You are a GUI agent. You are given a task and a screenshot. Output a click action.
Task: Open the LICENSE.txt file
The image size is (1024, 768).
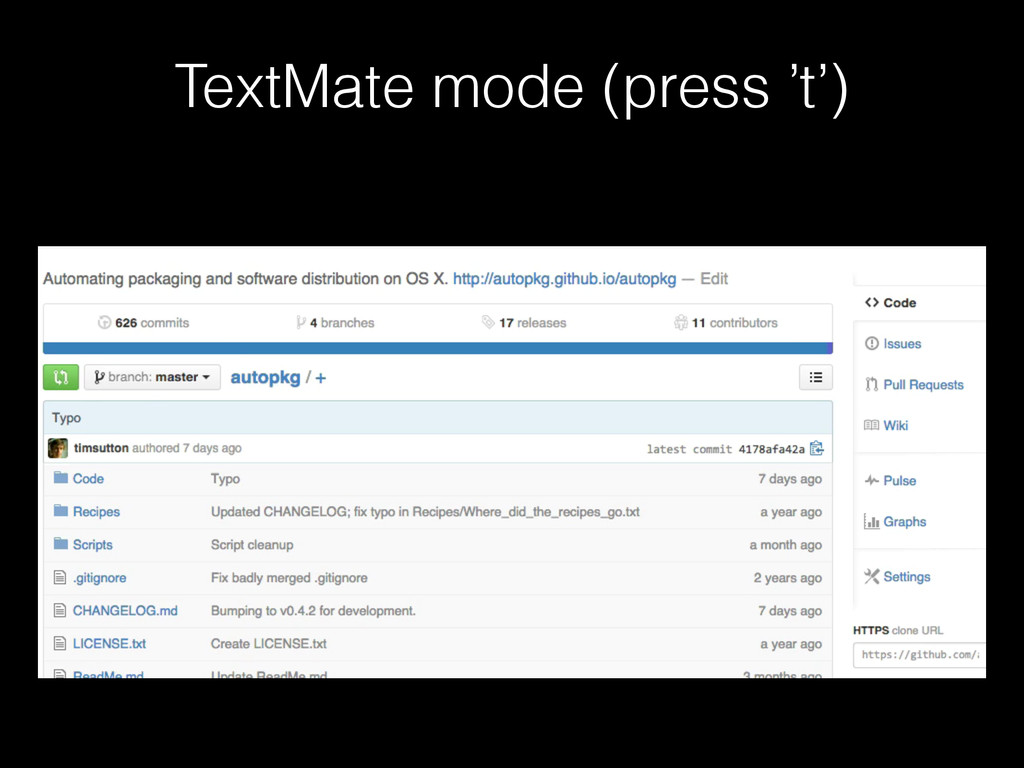tap(109, 644)
